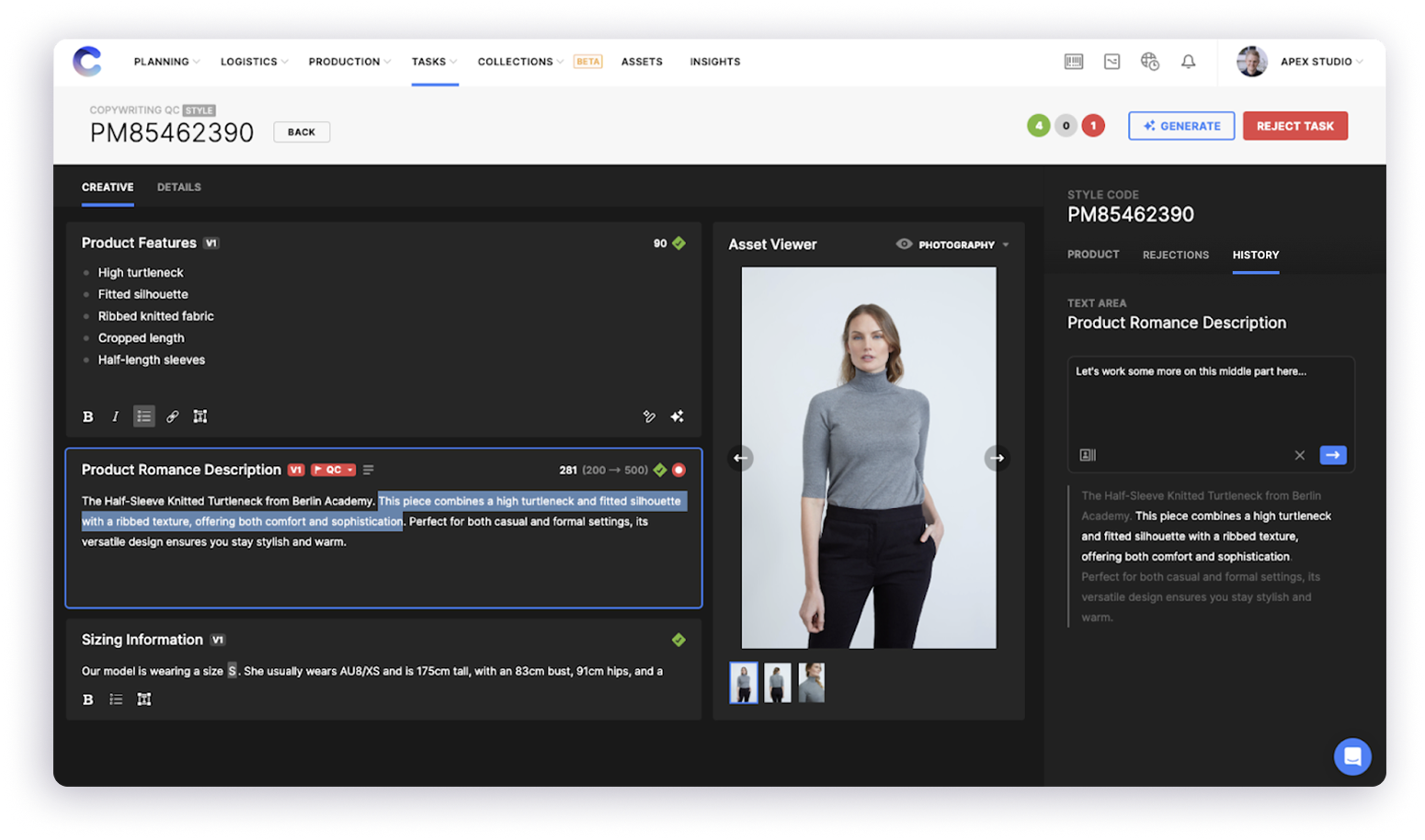
Task: Toggle bold in Sizing Information toolbar
Action: (88, 699)
